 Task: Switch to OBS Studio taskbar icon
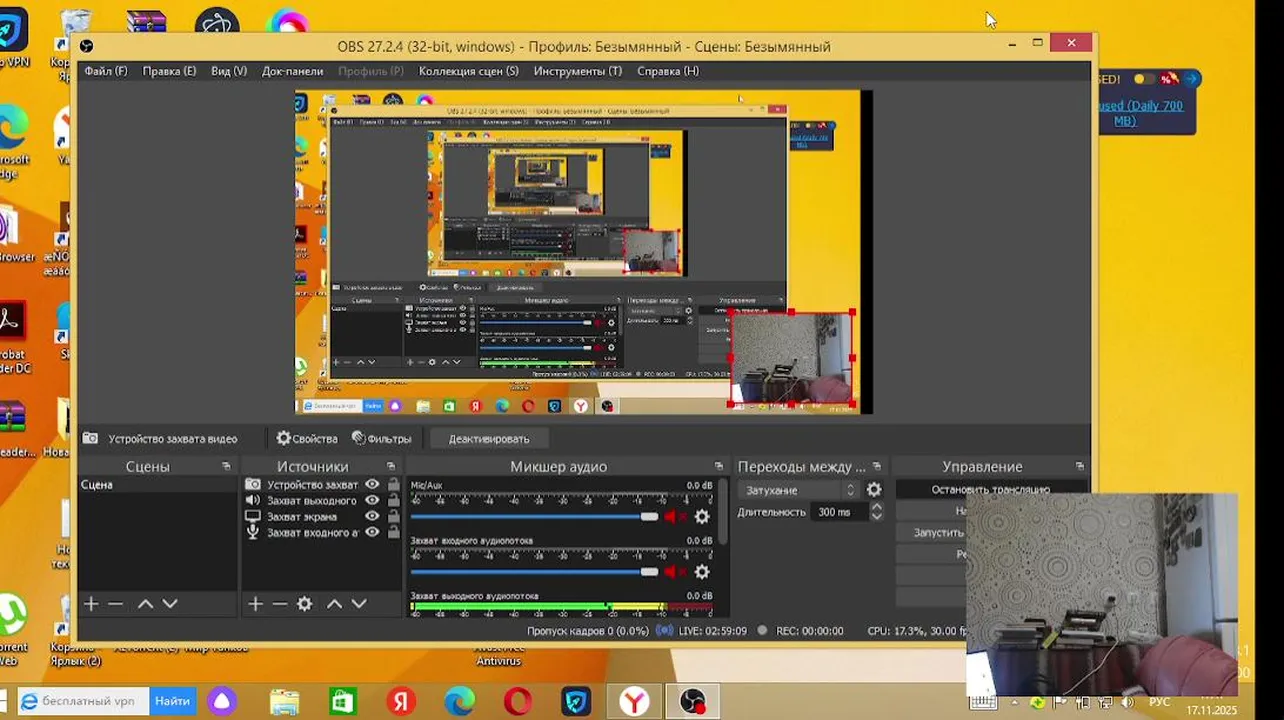692,702
